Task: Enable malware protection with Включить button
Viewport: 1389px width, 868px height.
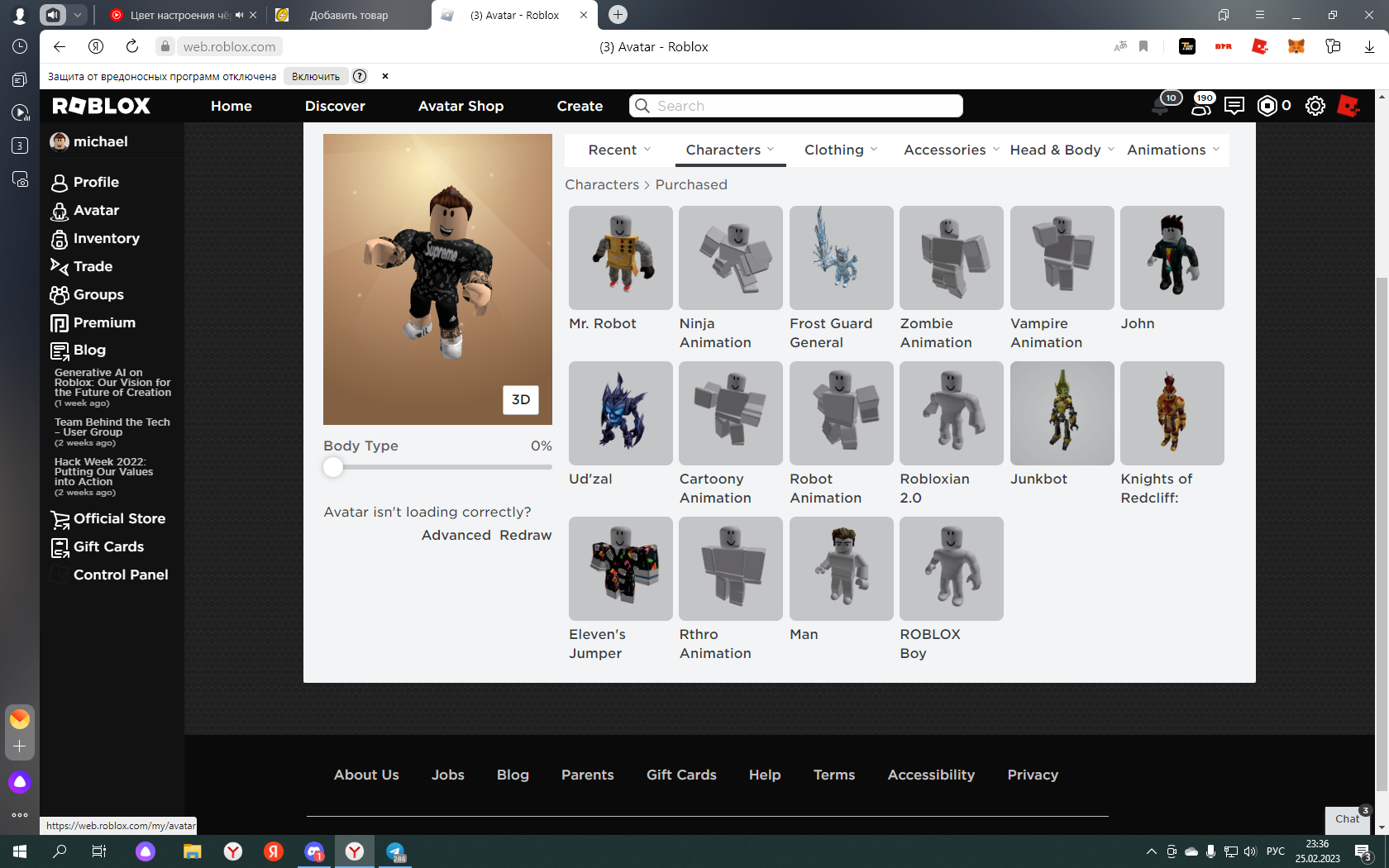Action: [316, 76]
